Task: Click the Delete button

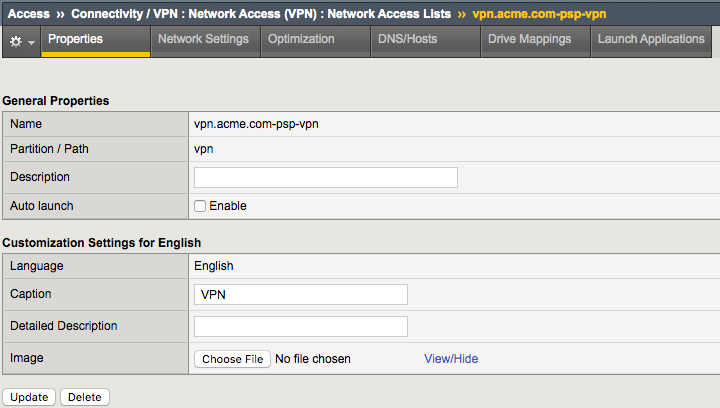Action: [x=84, y=397]
